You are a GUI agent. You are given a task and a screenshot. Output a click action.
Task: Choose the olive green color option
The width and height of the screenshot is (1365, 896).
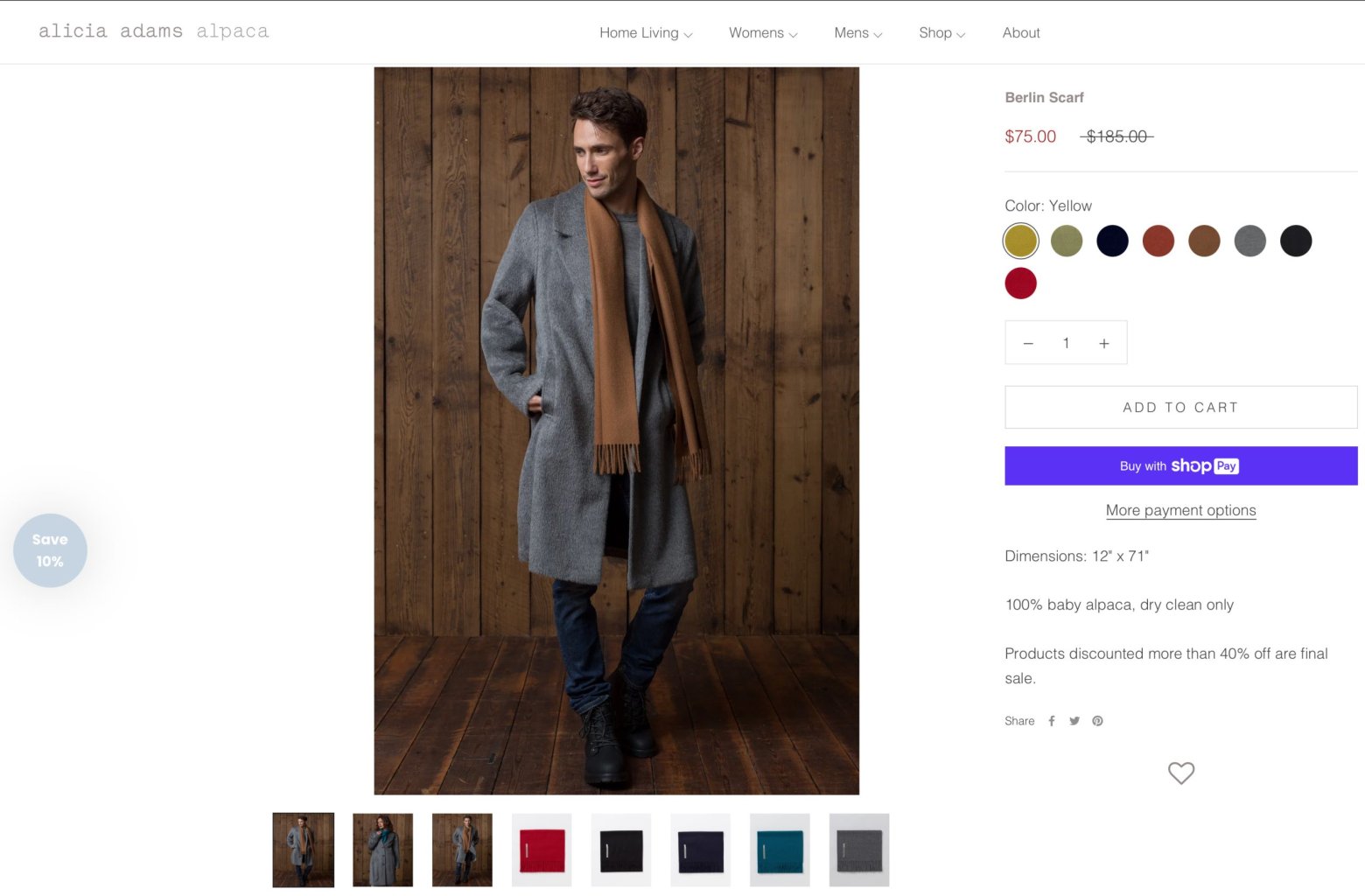tap(1067, 241)
